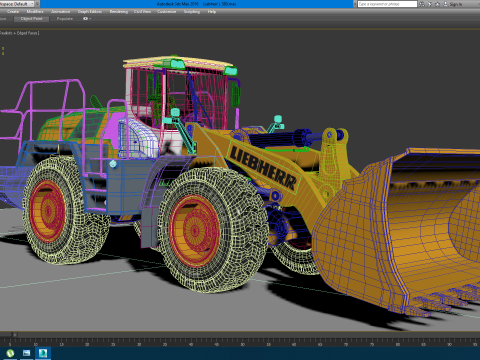Open the Graph Editors menu

90,12
